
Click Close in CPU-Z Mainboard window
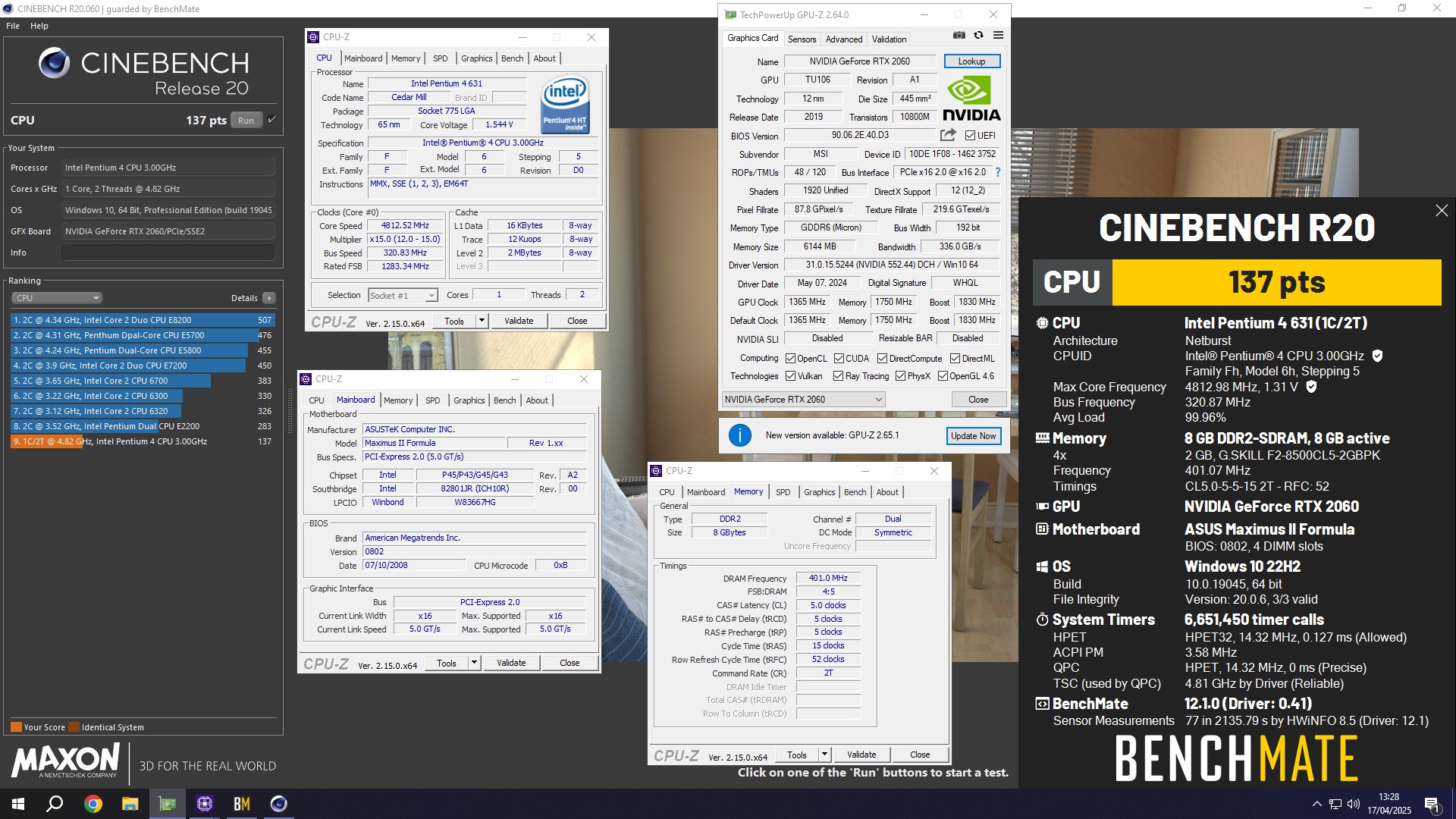click(x=570, y=663)
